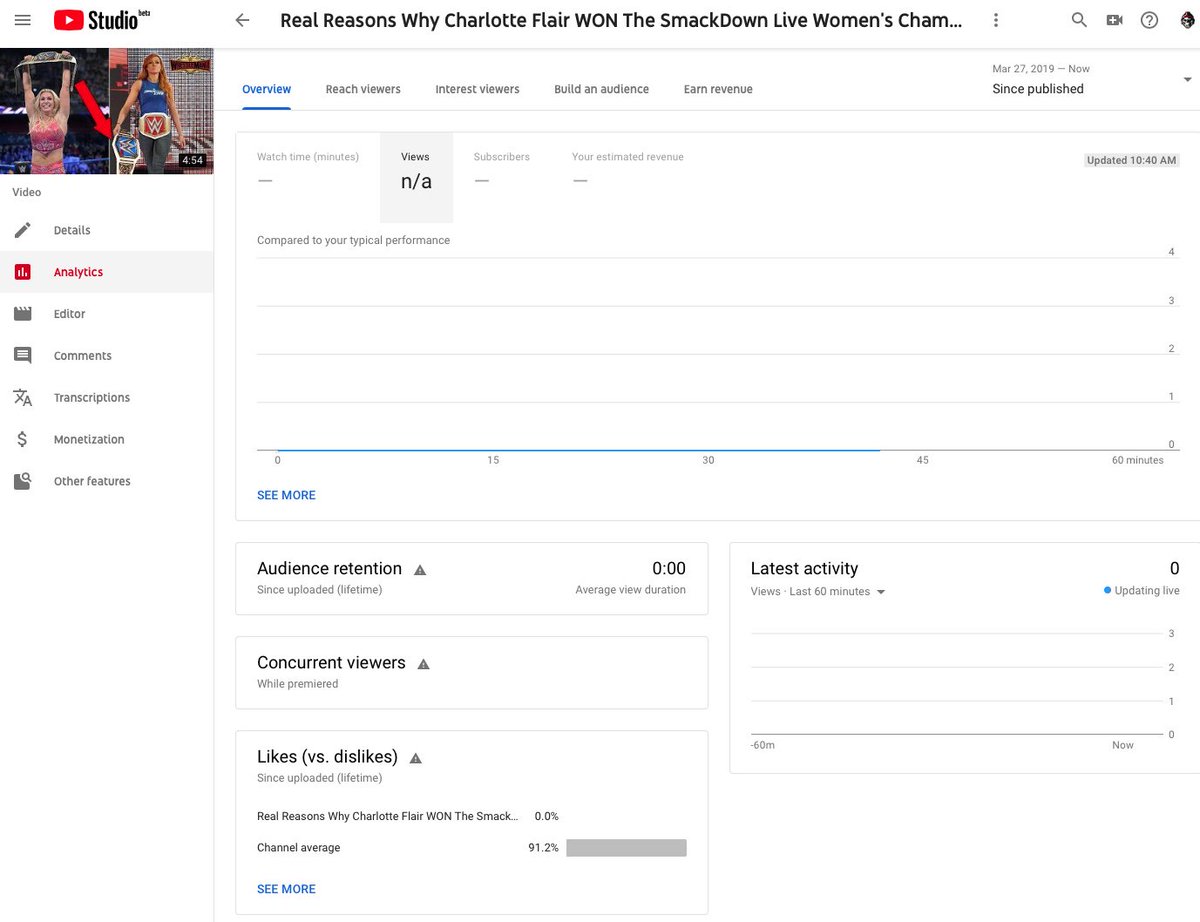Click the create video camera icon
The image size is (1200, 922).
1114,20
